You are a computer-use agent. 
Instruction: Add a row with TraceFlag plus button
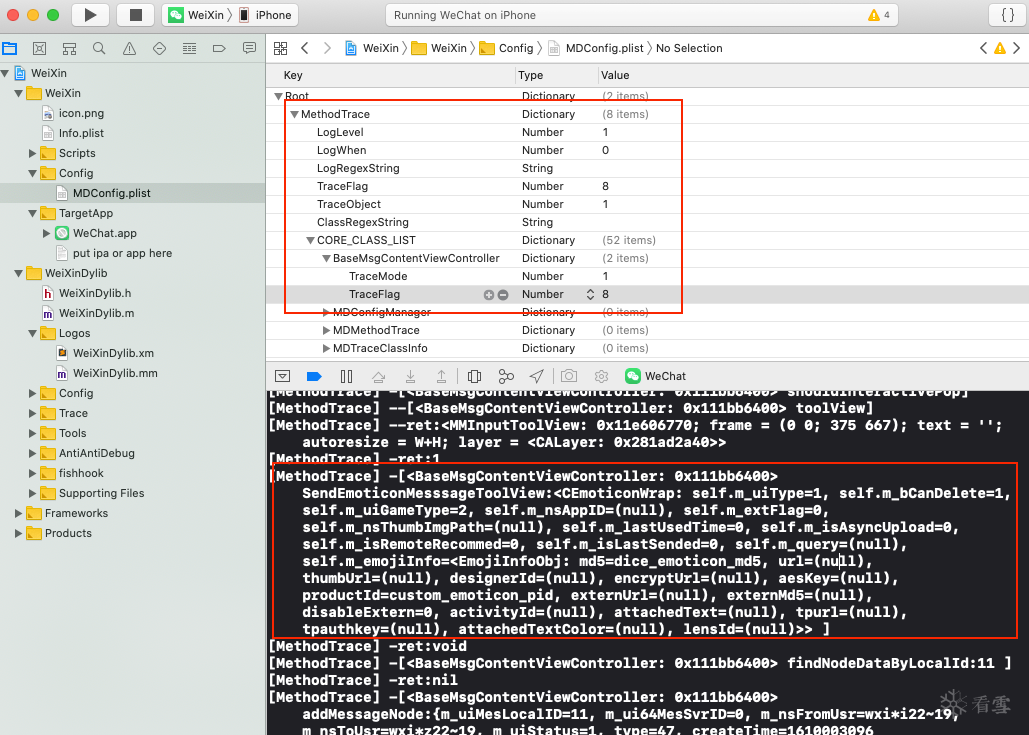coord(488,295)
